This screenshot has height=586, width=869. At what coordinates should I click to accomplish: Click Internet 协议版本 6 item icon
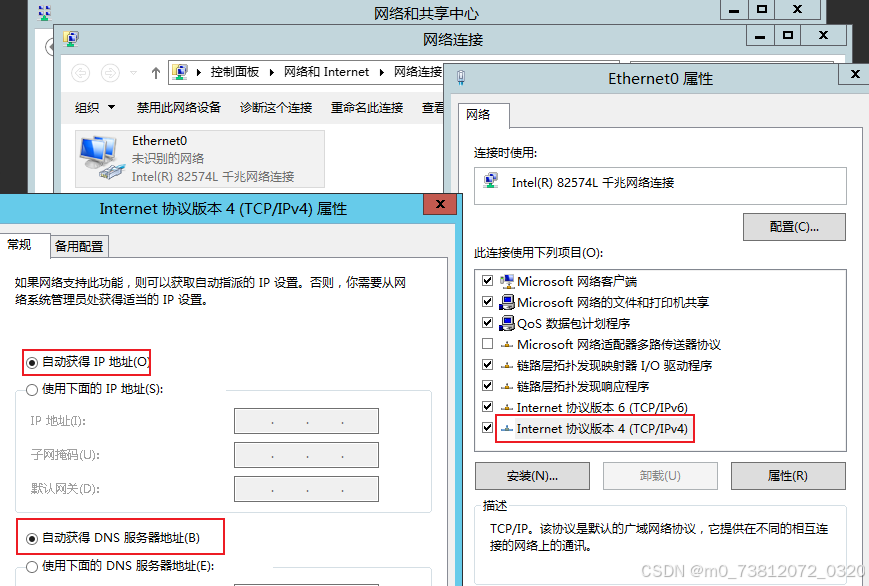pos(507,407)
